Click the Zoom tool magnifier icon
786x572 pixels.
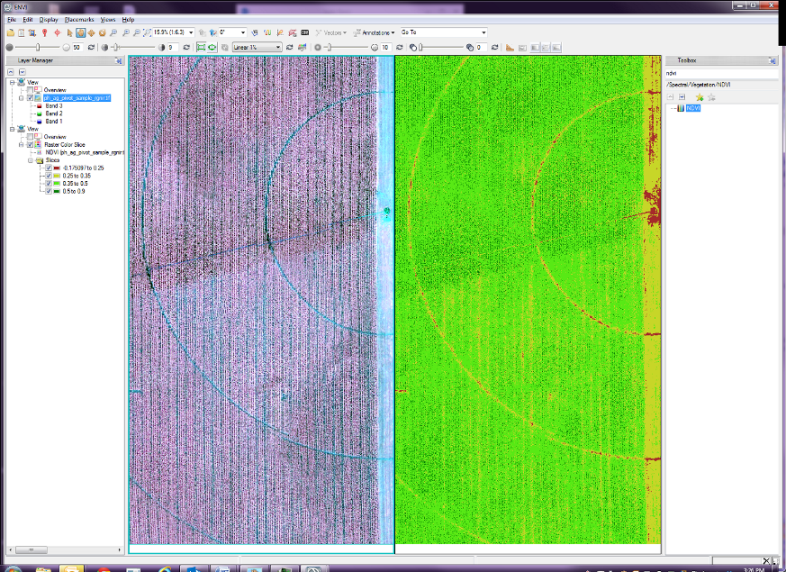click(113, 32)
